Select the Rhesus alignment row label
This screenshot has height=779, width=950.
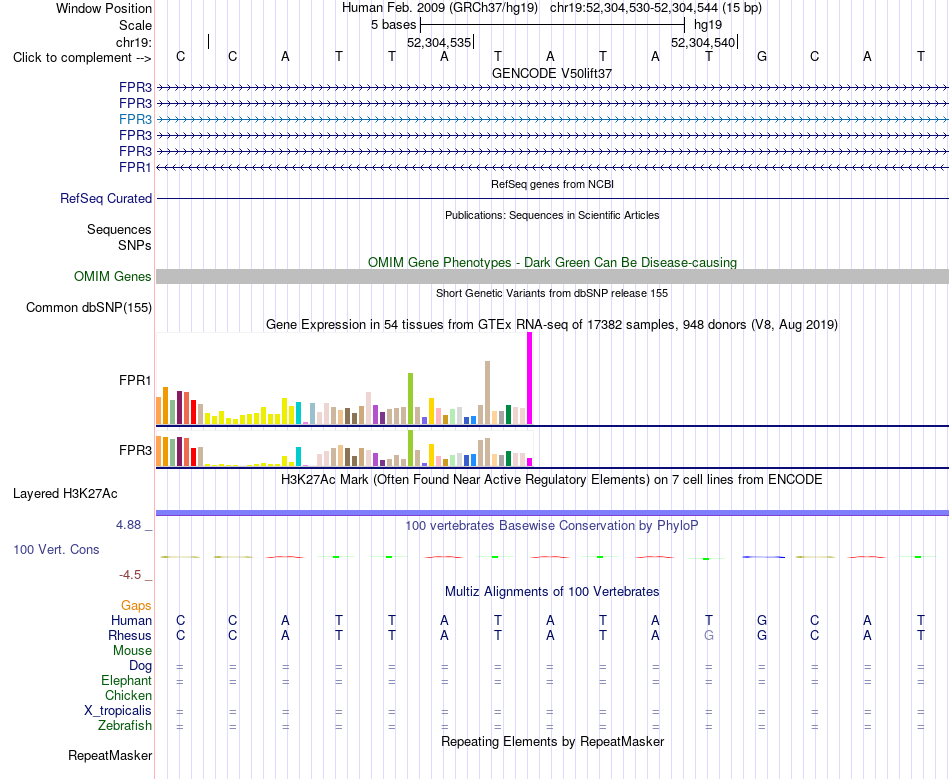pos(130,635)
